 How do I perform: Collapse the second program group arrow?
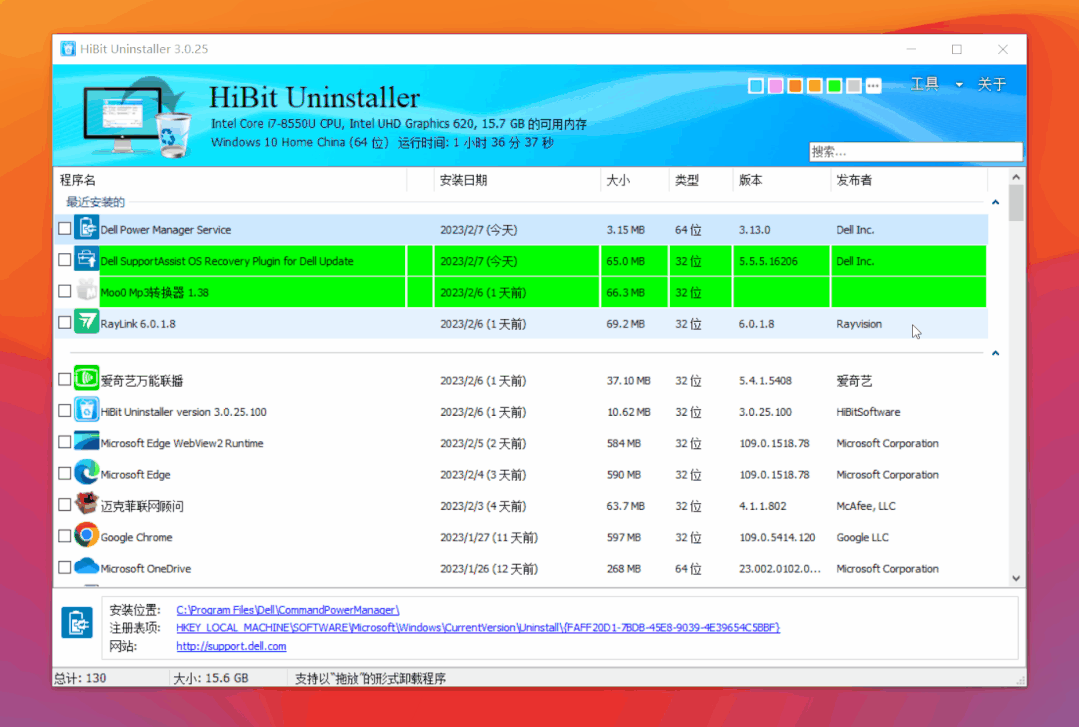click(995, 353)
